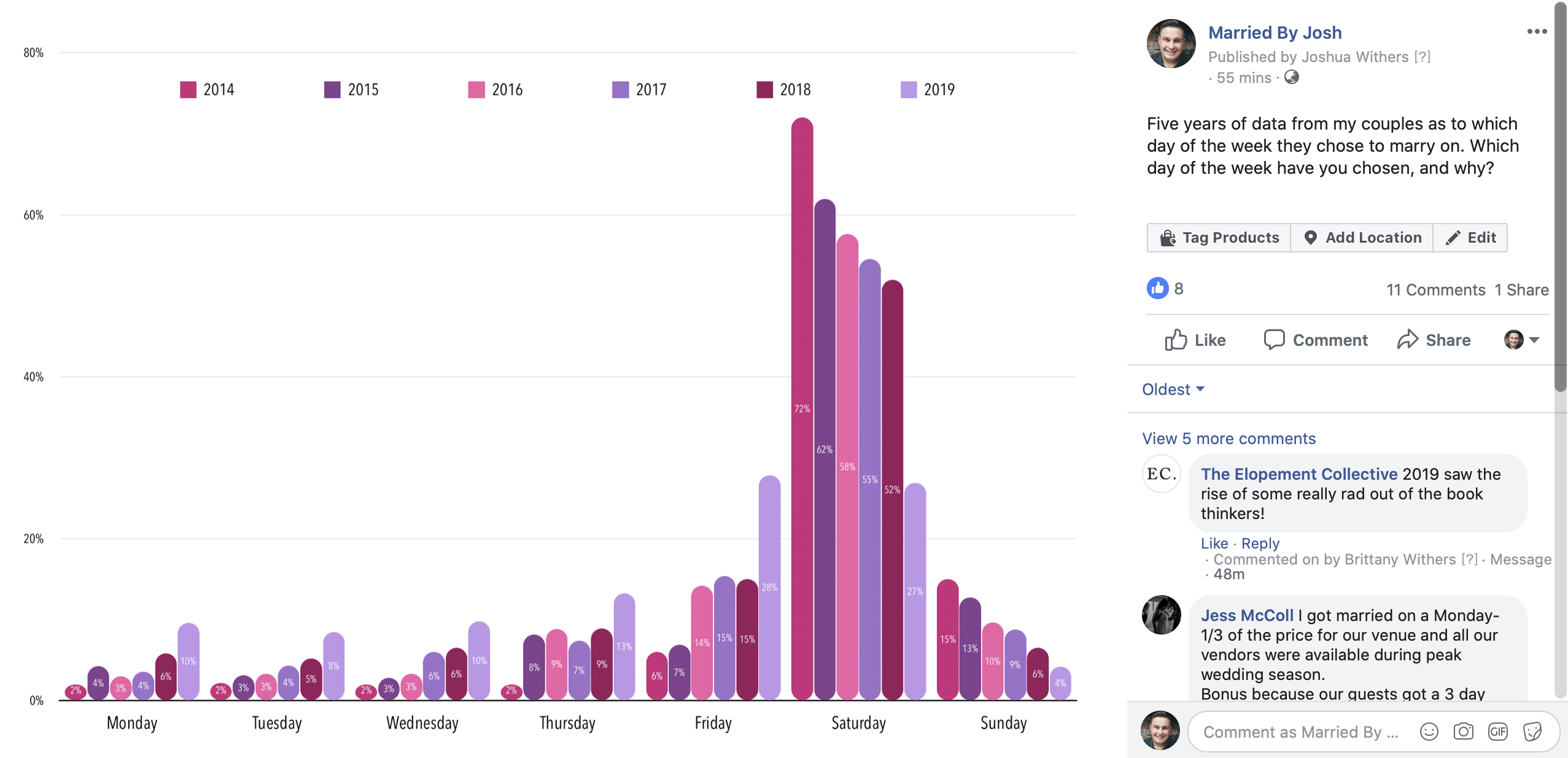
Task: Click Reply under Elopement Collective comment
Action: click(x=1260, y=544)
